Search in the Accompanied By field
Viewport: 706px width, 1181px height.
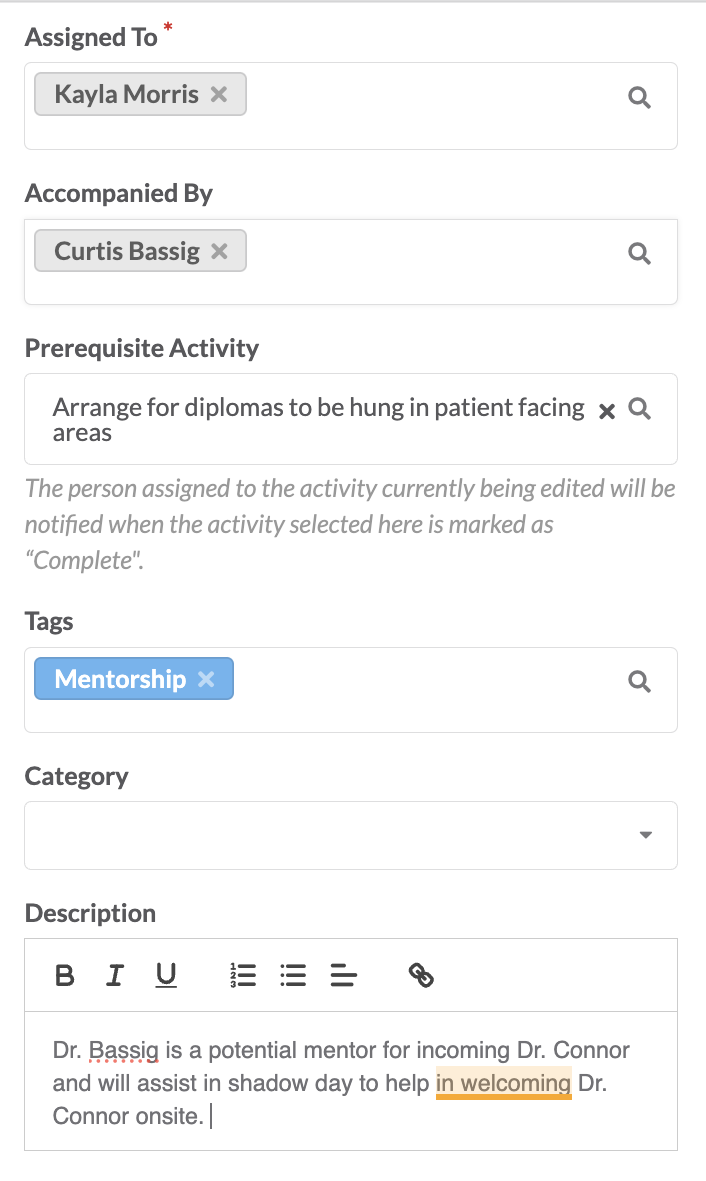640,253
